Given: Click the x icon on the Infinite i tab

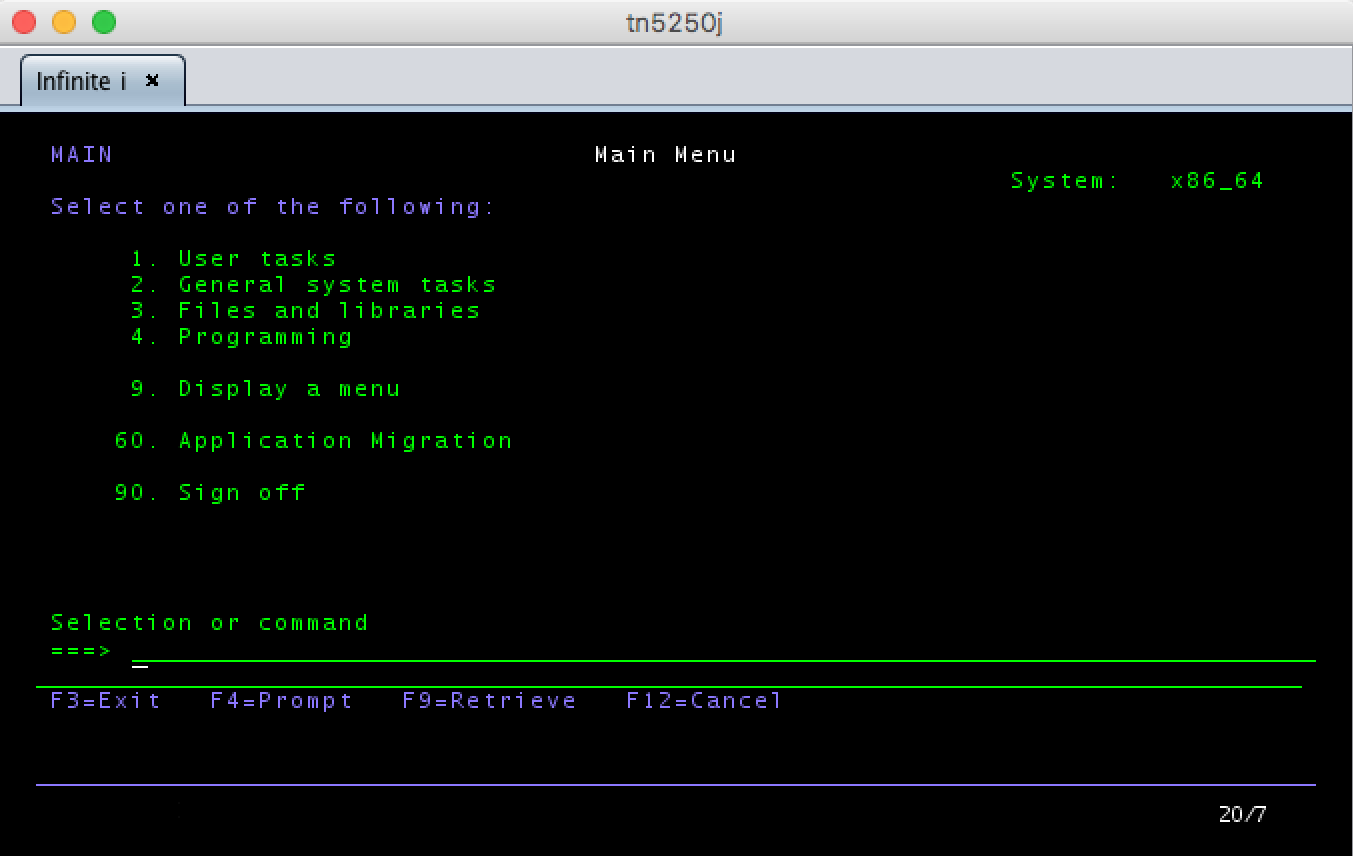Looking at the screenshot, I should point(152,81).
